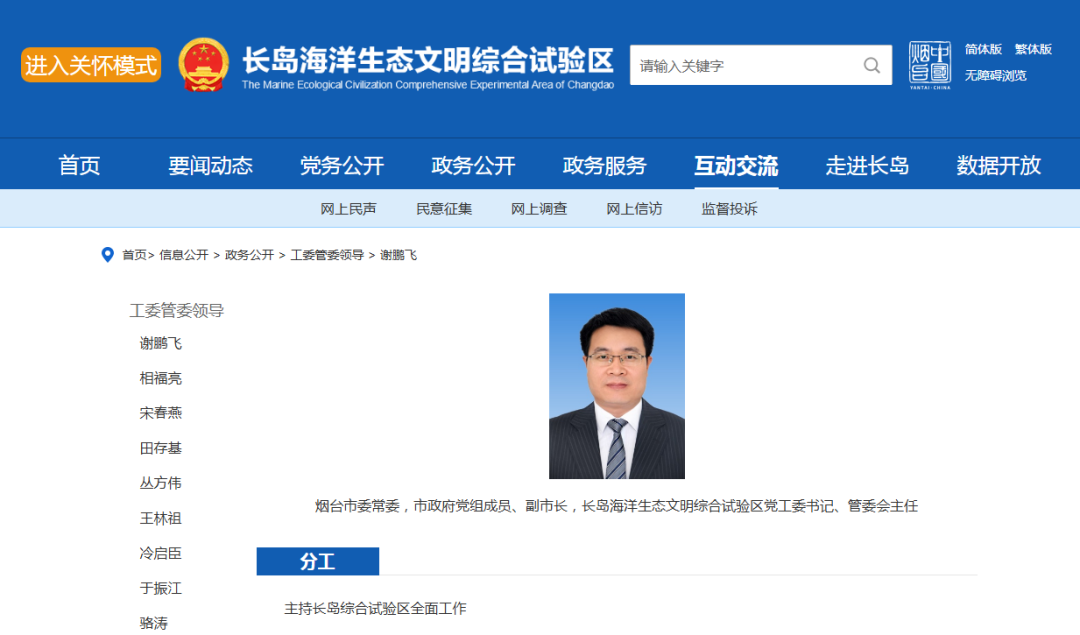Screen dimensions: 1080x635
Task: Click the location pin breadcrumb icon
Action: (107, 255)
